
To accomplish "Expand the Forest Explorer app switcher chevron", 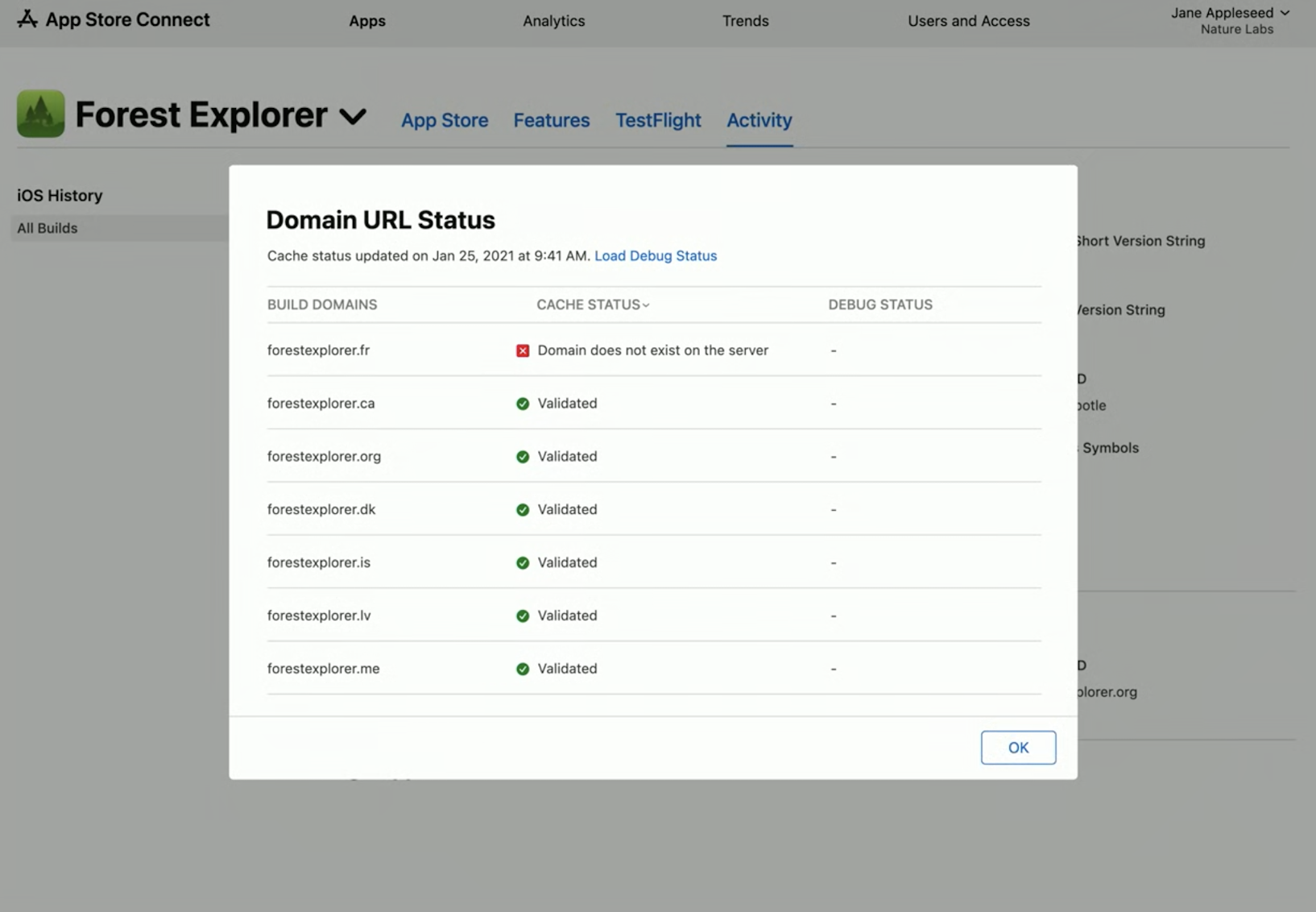I will (x=353, y=117).
